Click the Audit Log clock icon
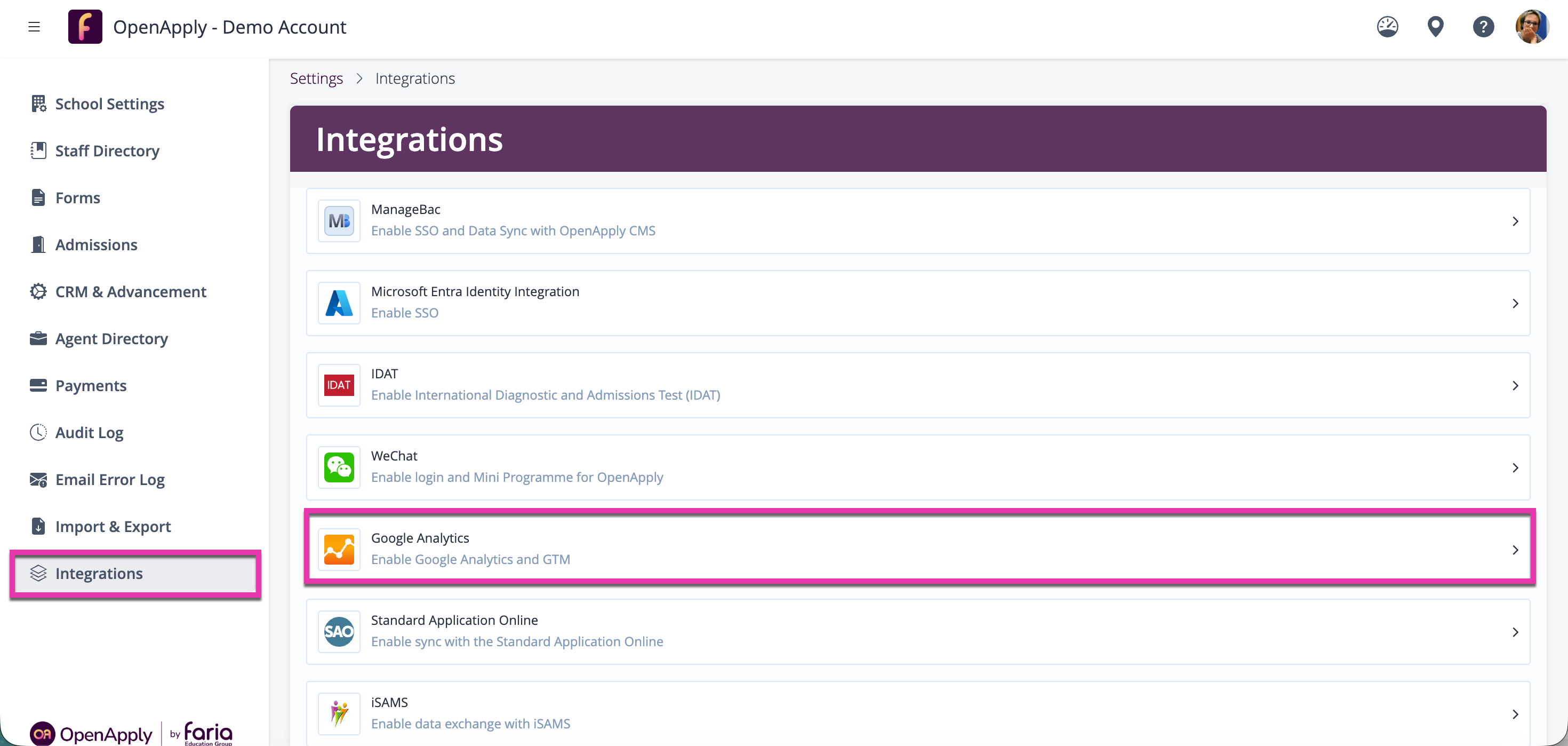Viewport: 1568px width, 746px height. 38,432
